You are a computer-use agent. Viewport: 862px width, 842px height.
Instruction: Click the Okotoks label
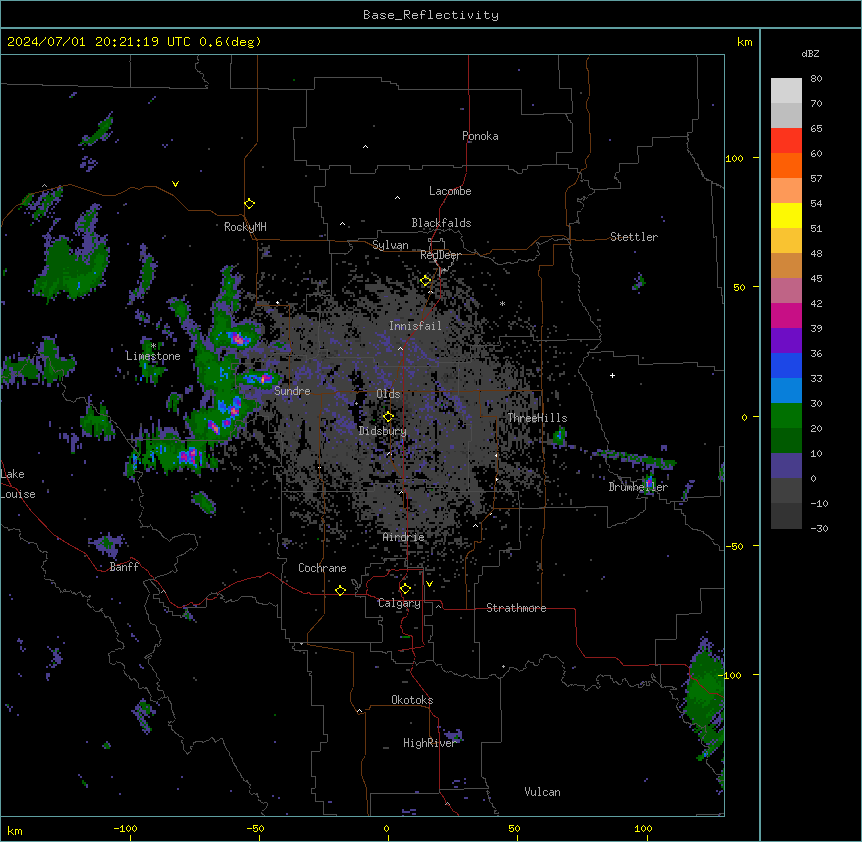coord(412,700)
